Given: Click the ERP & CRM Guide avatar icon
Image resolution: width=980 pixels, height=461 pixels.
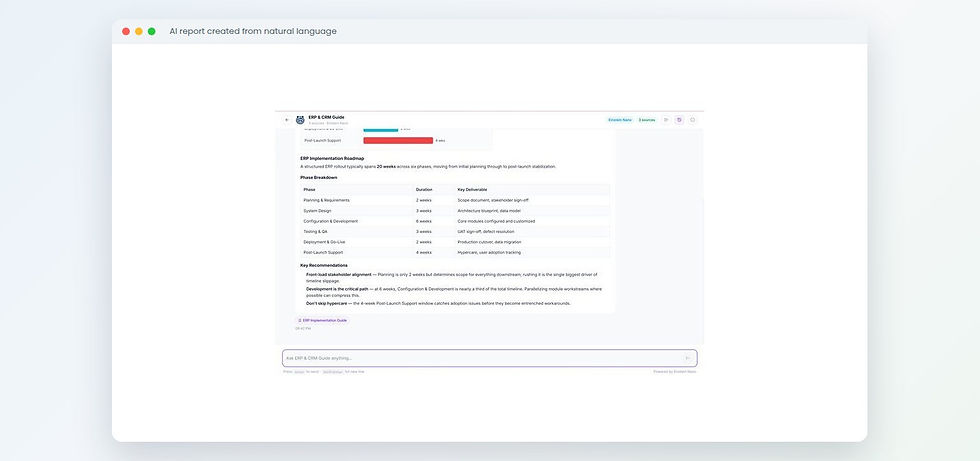Looking at the screenshot, I should 300,120.
